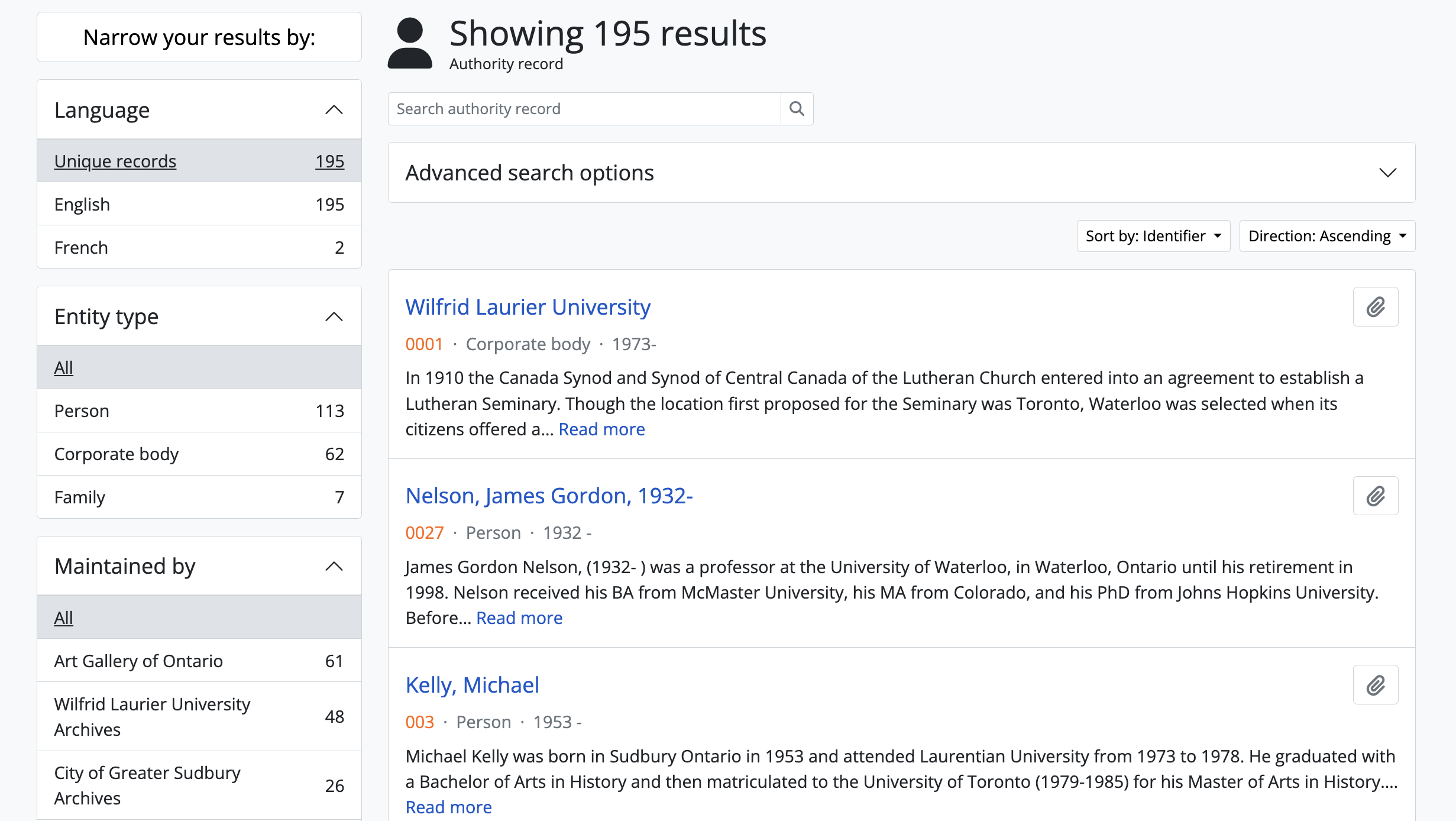
Task: Open Nelson, James Gordon, 1932- record
Action: click(549, 496)
